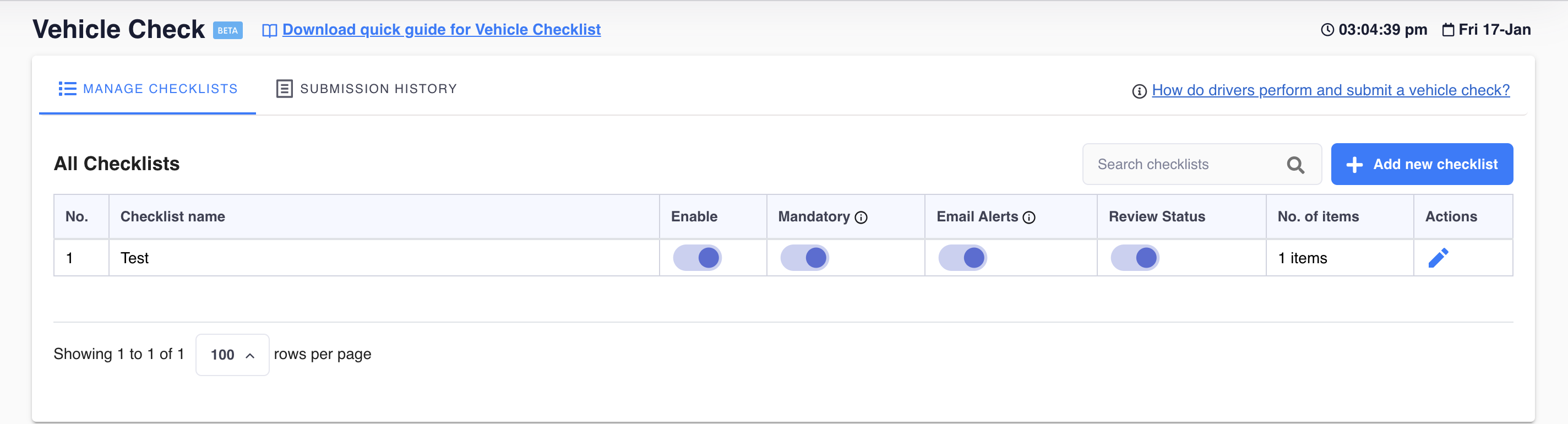Click the pencil edit icon for Test
Screen dimensions: 1568x424
1438,258
